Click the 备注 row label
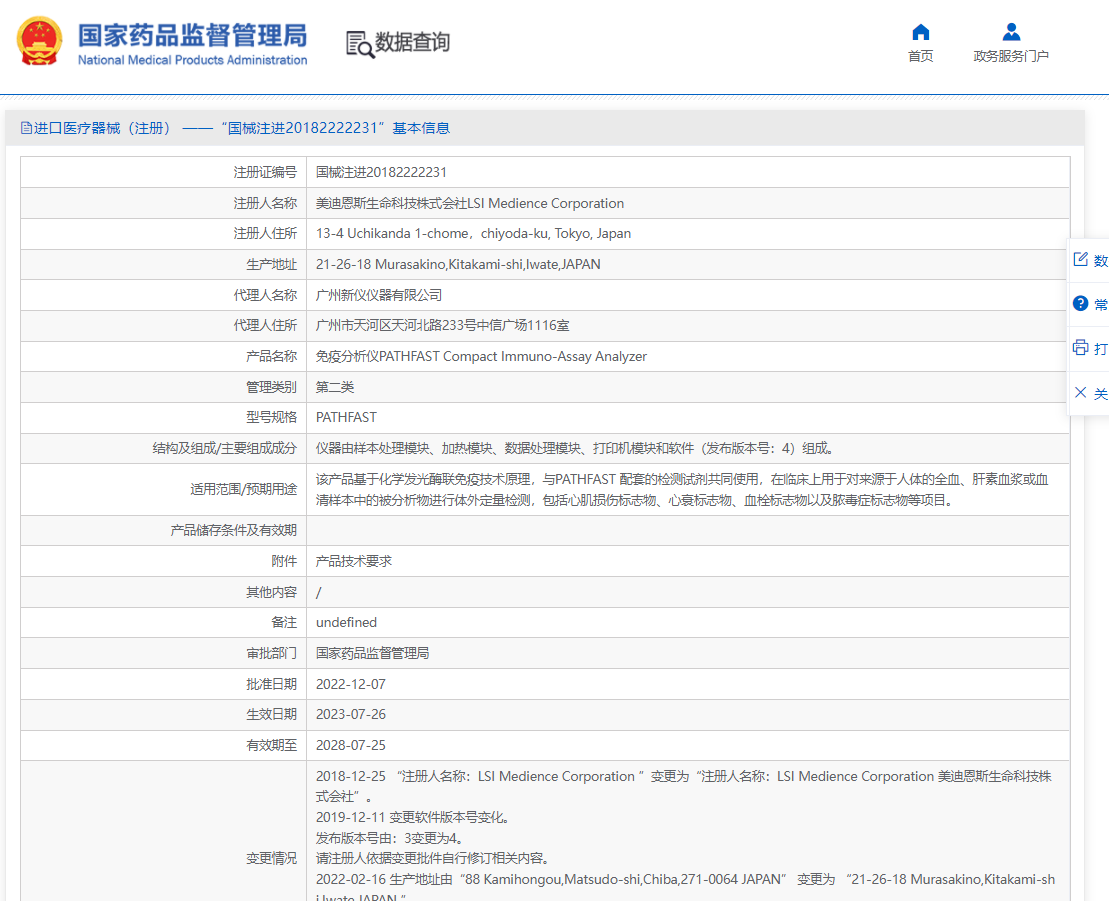The height and width of the screenshot is (901, 1109). pos(284,622)
